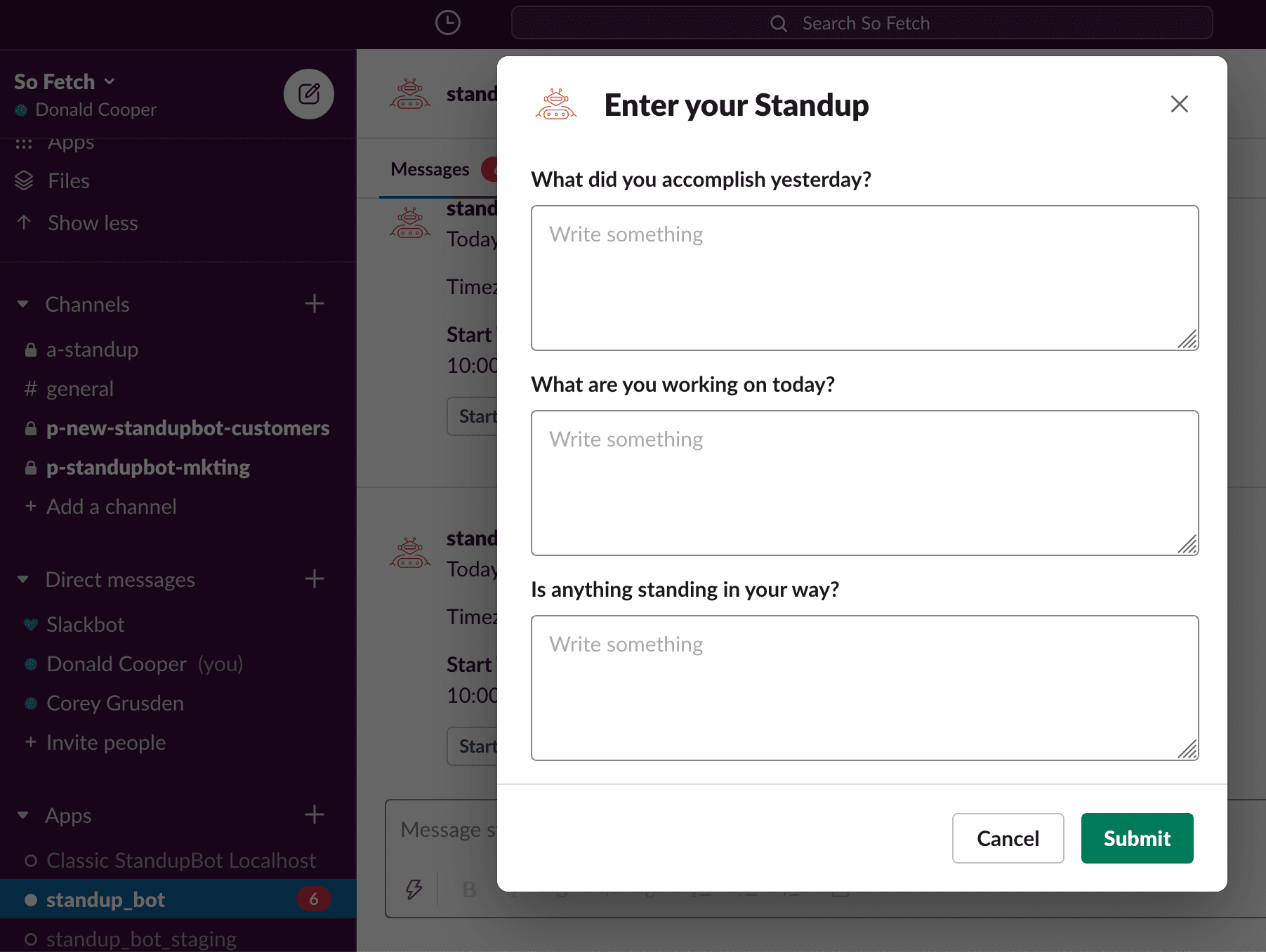The width and height of the screenshot is (1266, 952).
Task: Switch to the Messages tab
Action: coord(430,169)
